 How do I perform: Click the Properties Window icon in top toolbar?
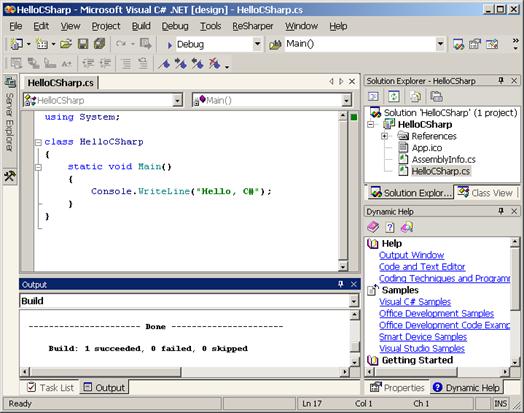click(x=475, y=44)
